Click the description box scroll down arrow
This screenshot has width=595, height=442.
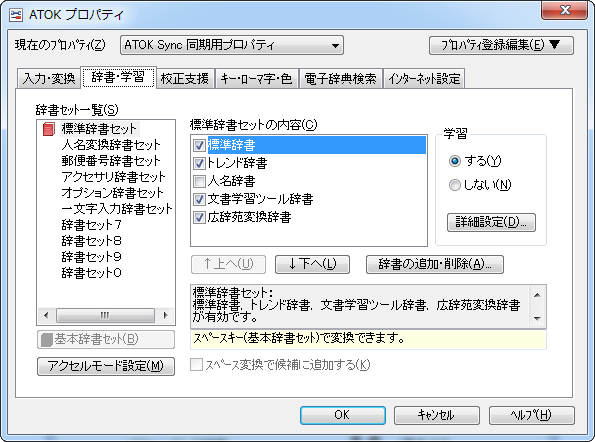click(x=537, y=319)
